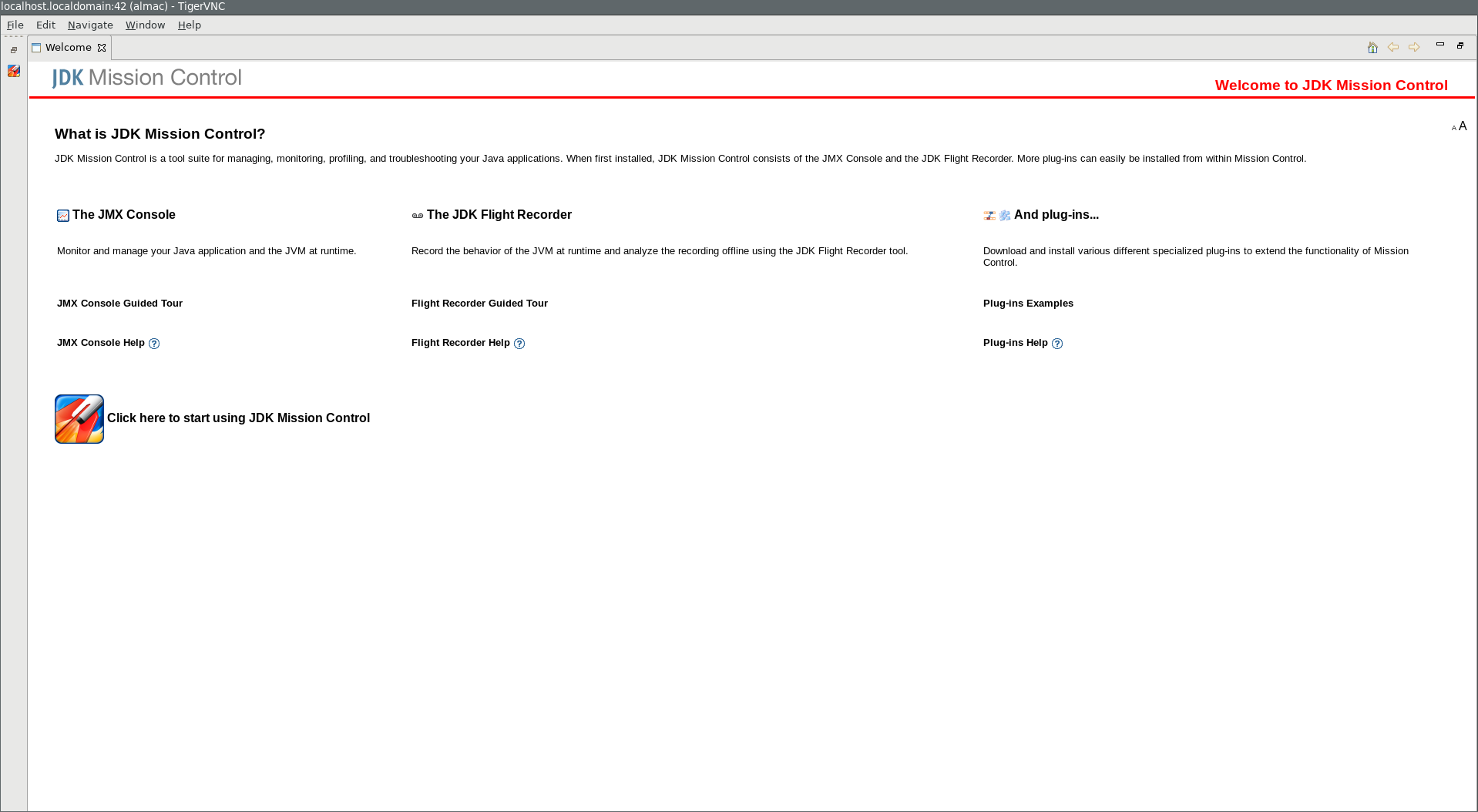
Task: Open the Navigate menu
Action: pos(90,25)
